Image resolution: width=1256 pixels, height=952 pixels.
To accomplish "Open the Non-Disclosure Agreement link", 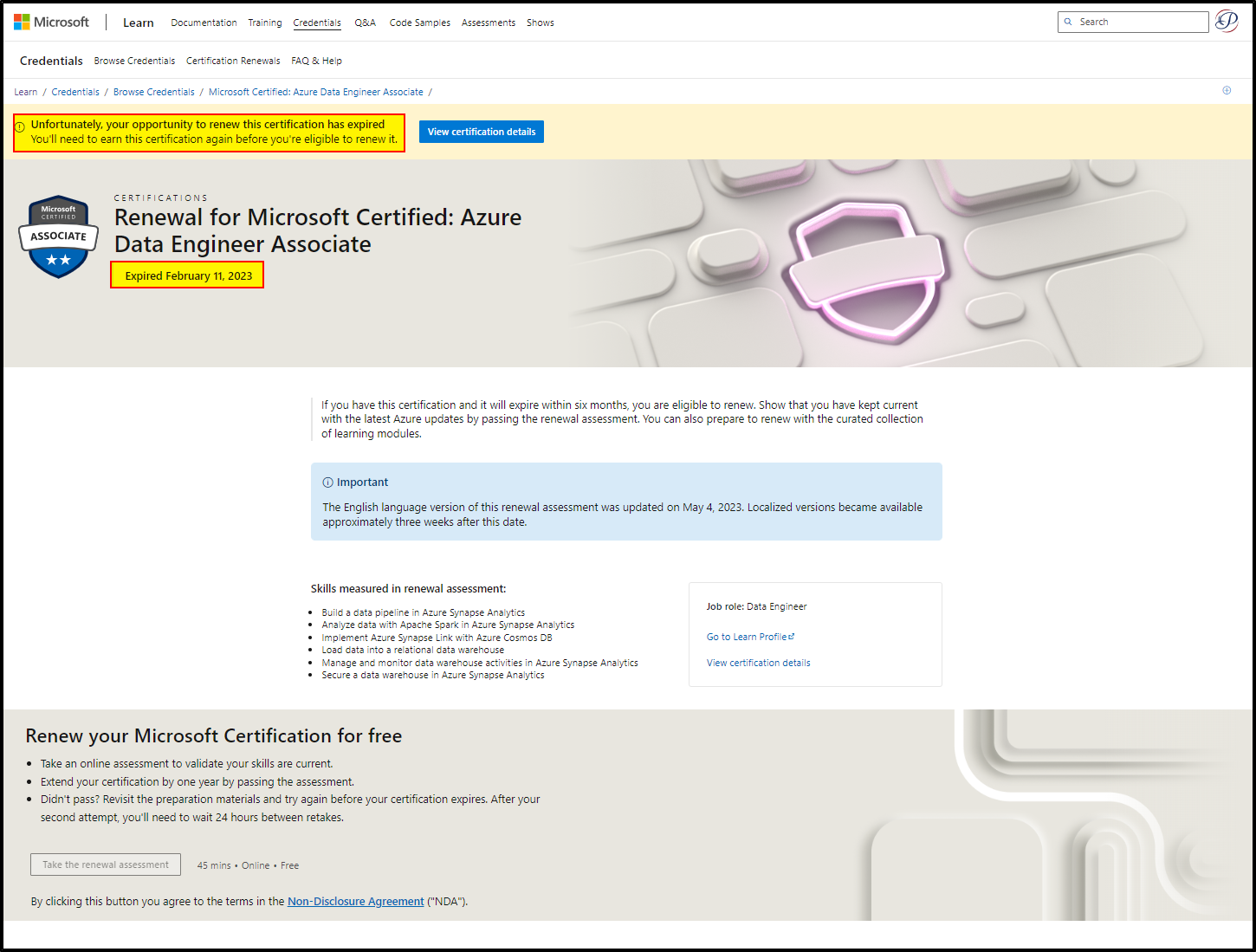I will (356, 902).
